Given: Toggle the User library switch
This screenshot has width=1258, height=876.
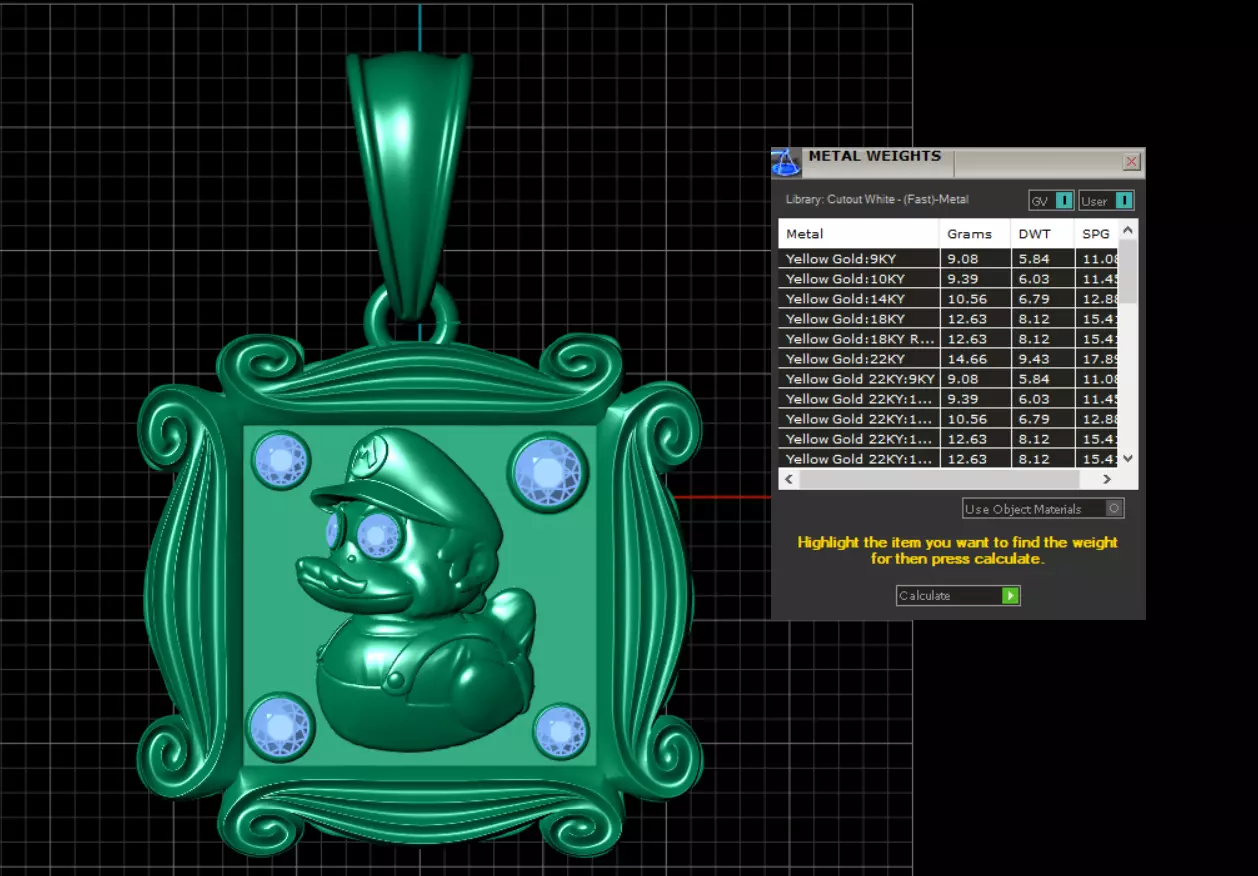Looking at the screenshot, I should [1106, 201].
